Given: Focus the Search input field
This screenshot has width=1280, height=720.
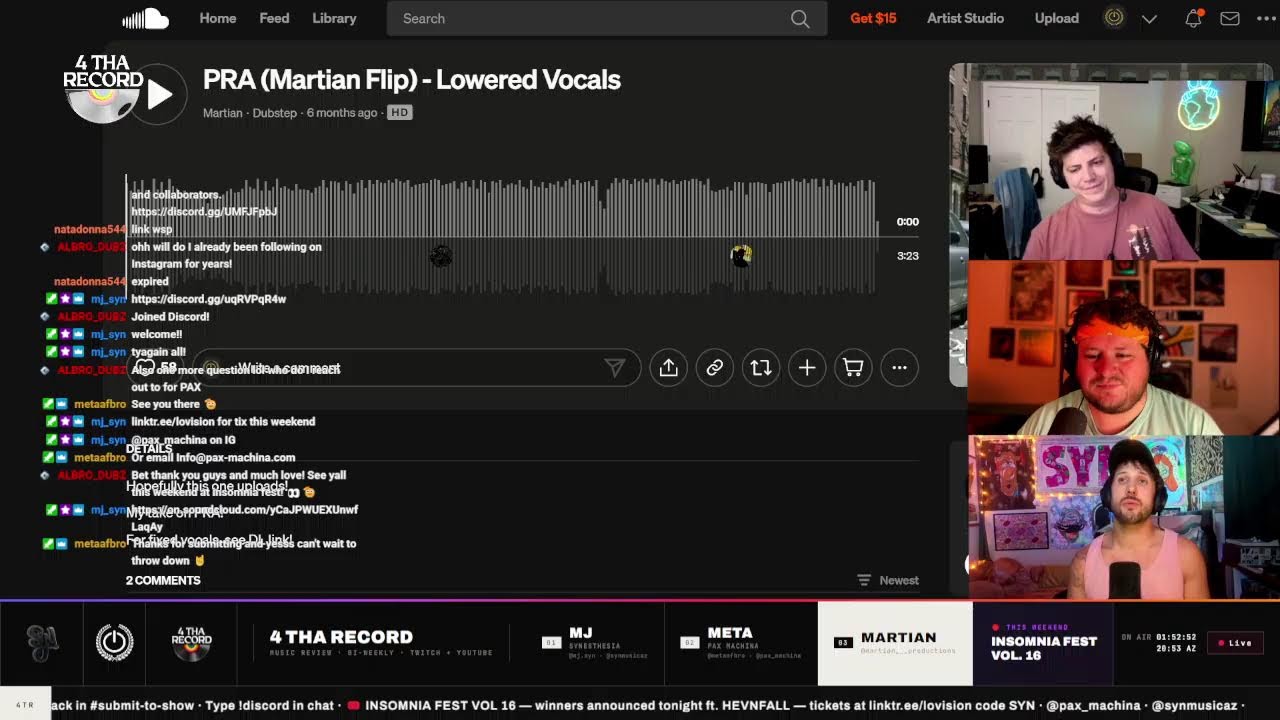Looking at the screenshot, I should pyautogui.click(x=606, y=18).
